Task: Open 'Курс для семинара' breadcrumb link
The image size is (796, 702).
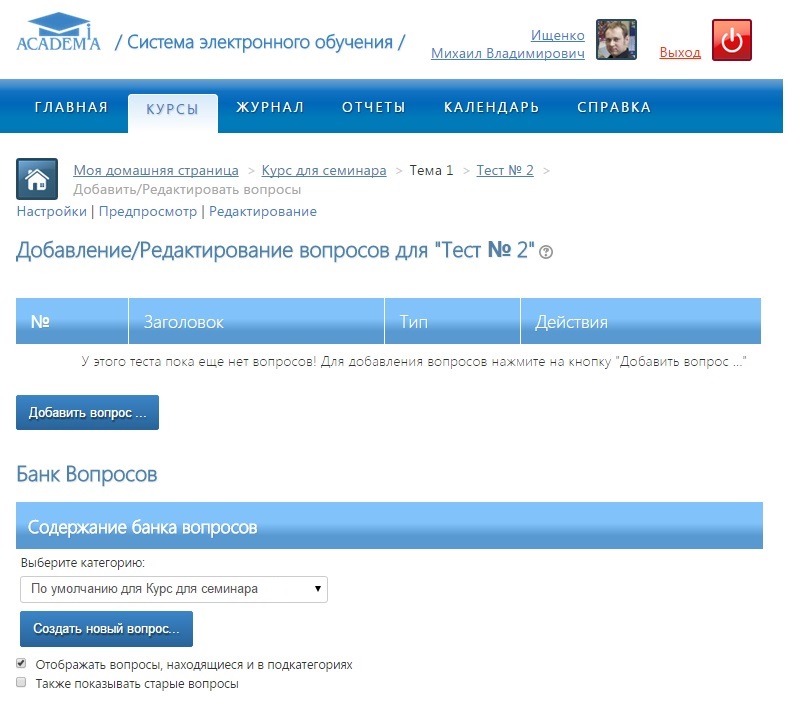Action: pos(324,171)
